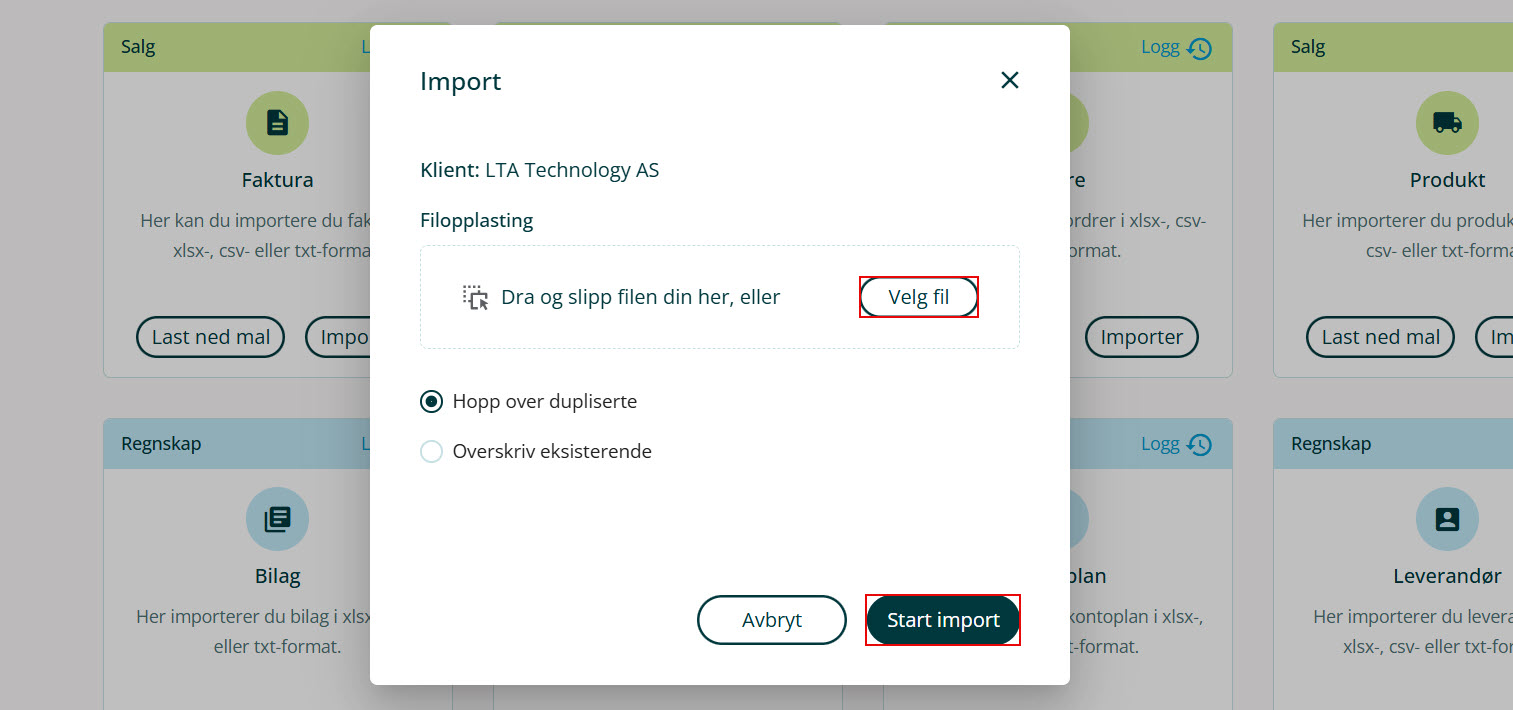Select the Hopp over dupliserte option
Screen dimensions: 1513x710
(x=431, y=402)
